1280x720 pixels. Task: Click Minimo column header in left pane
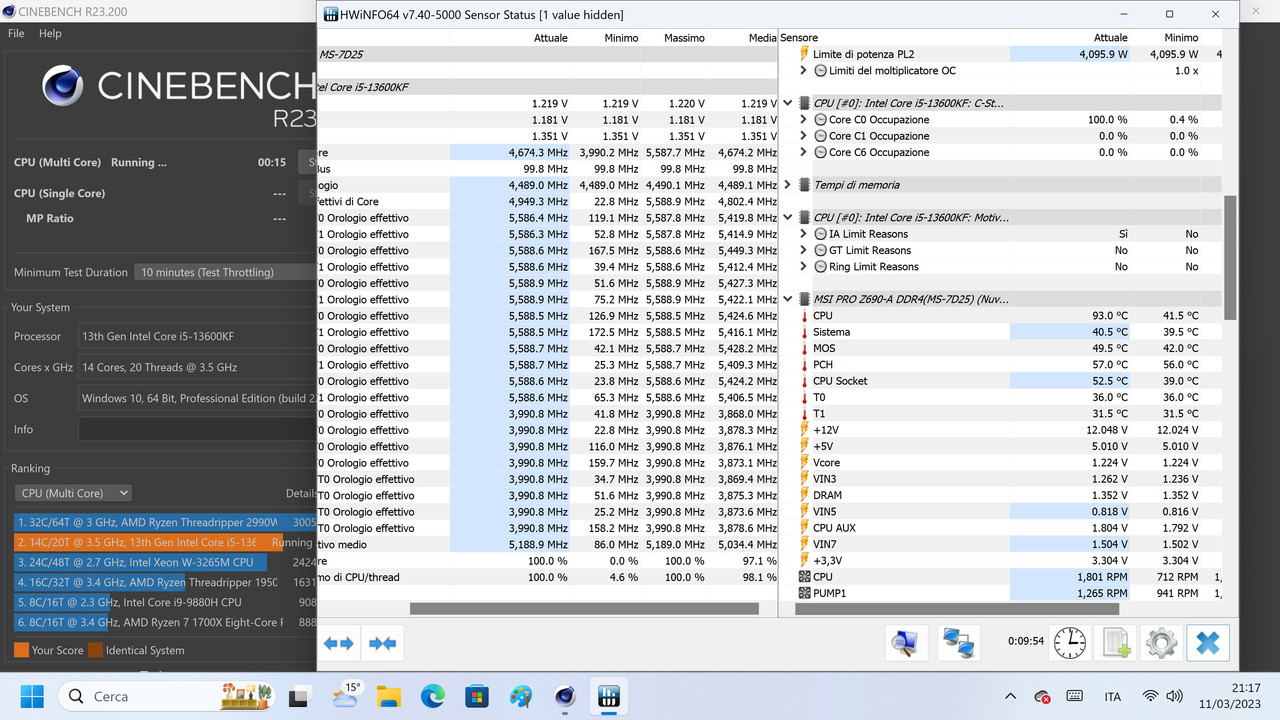(621, 38)
